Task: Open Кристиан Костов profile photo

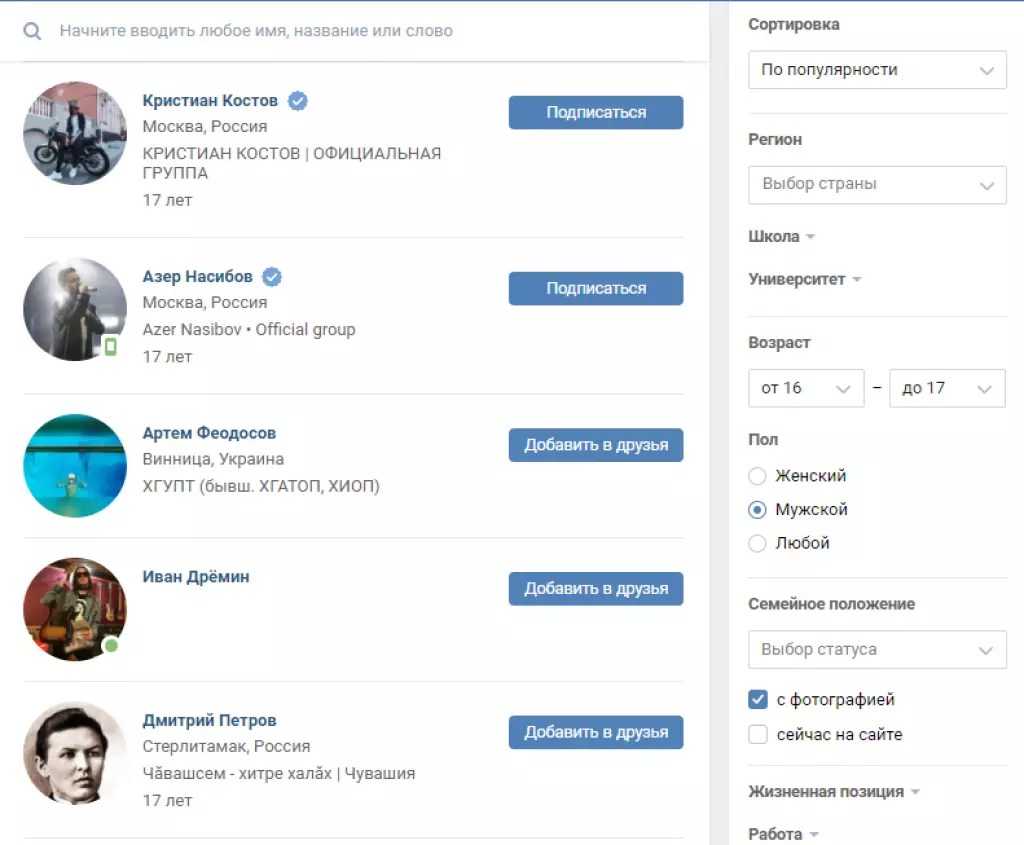Action: click(75, 133)
